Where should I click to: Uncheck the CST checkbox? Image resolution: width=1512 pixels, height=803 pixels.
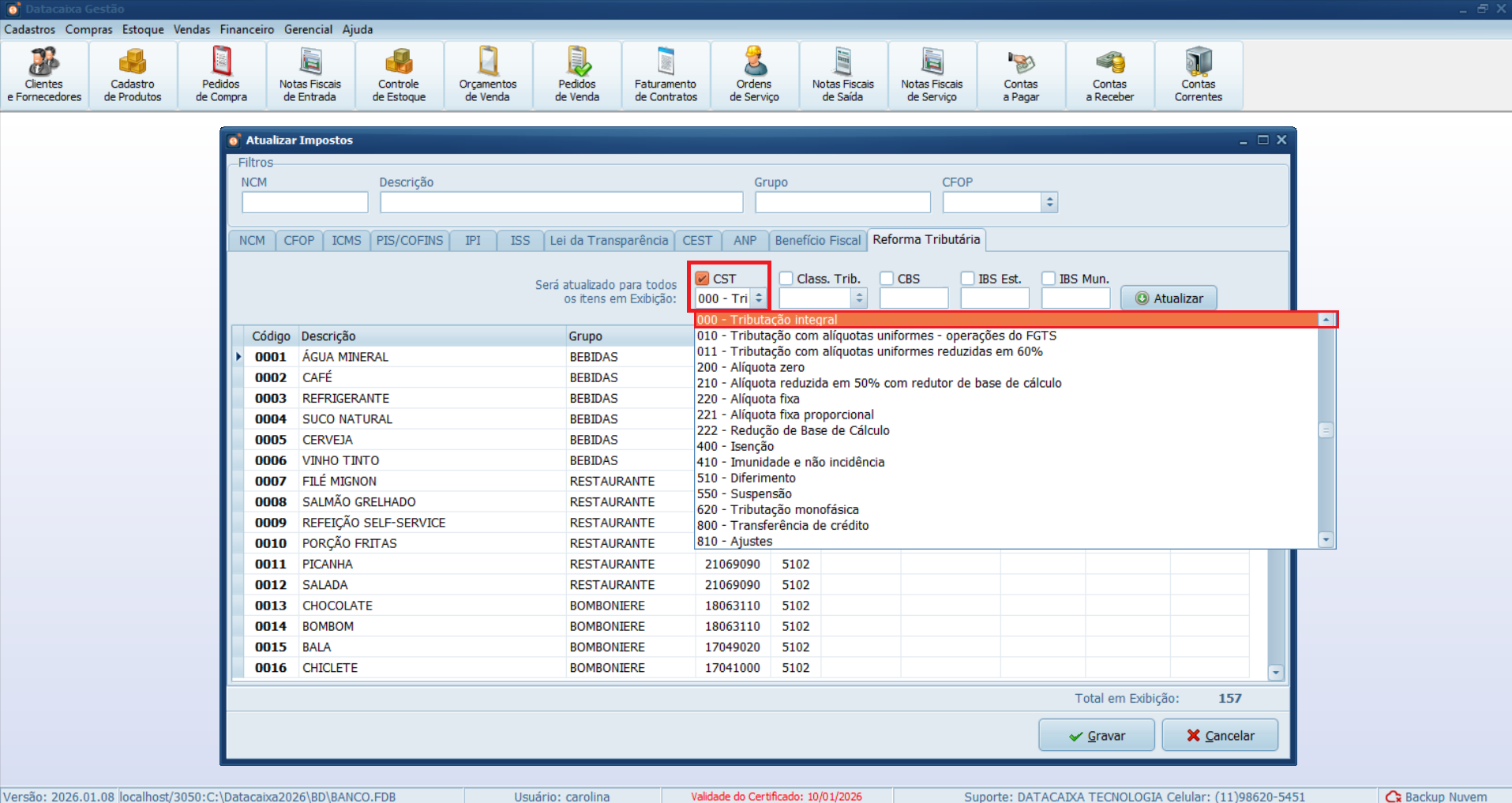[x=703, y=279]
